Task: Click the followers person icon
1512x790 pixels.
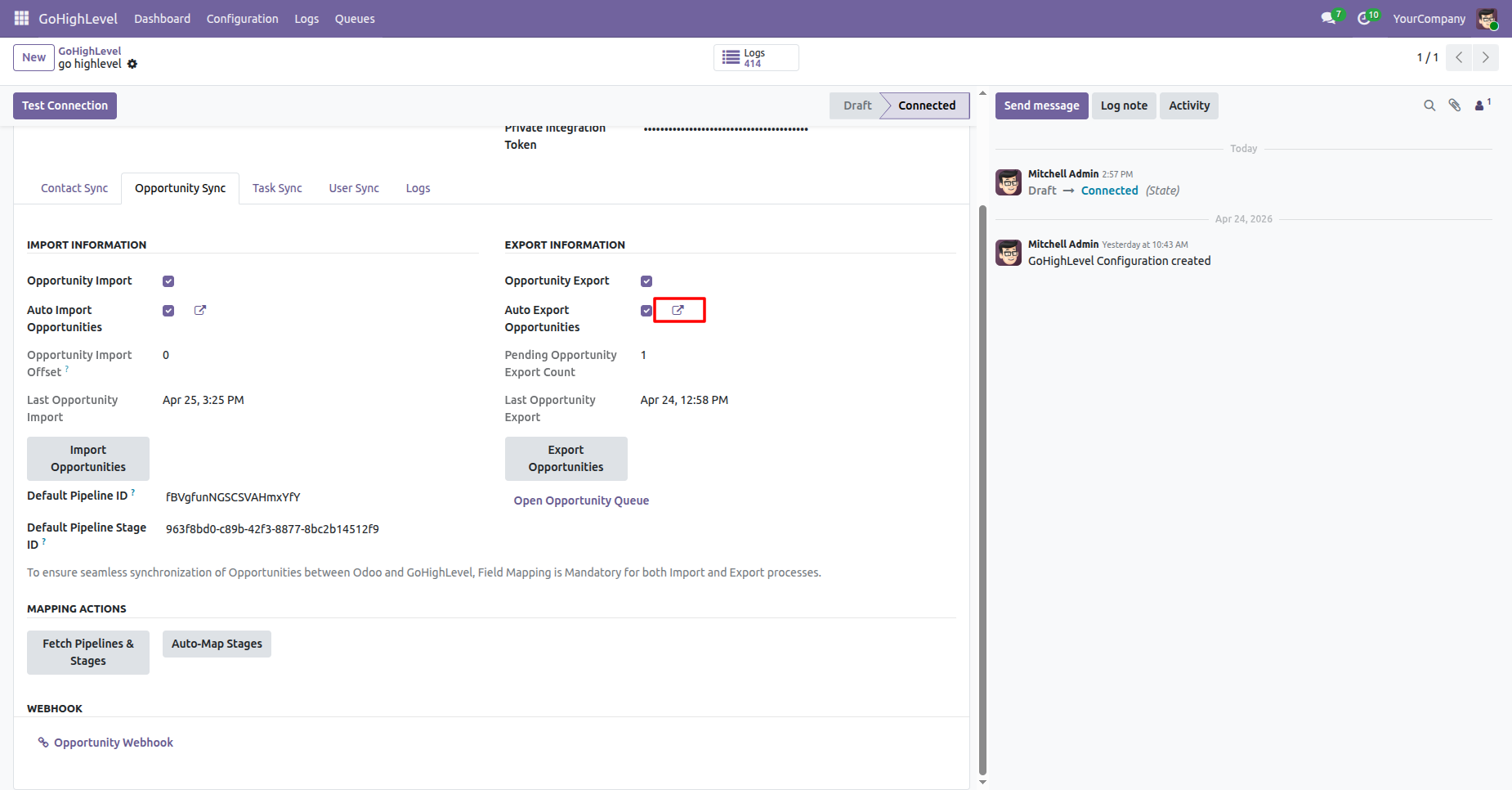Action: pyautogui.click(x=1482, y=105)
